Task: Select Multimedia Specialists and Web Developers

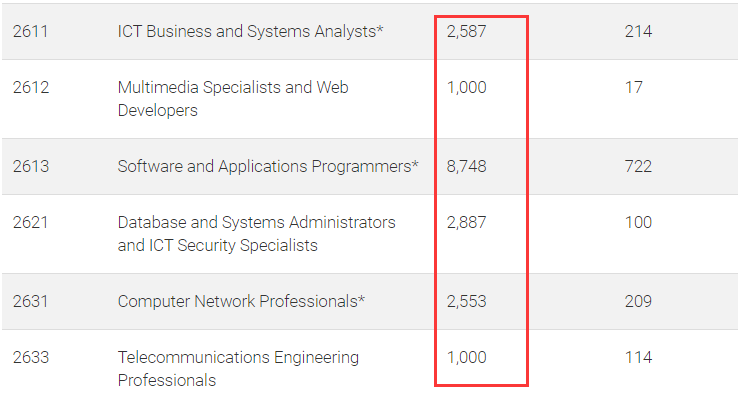Action: pos(233,99)
